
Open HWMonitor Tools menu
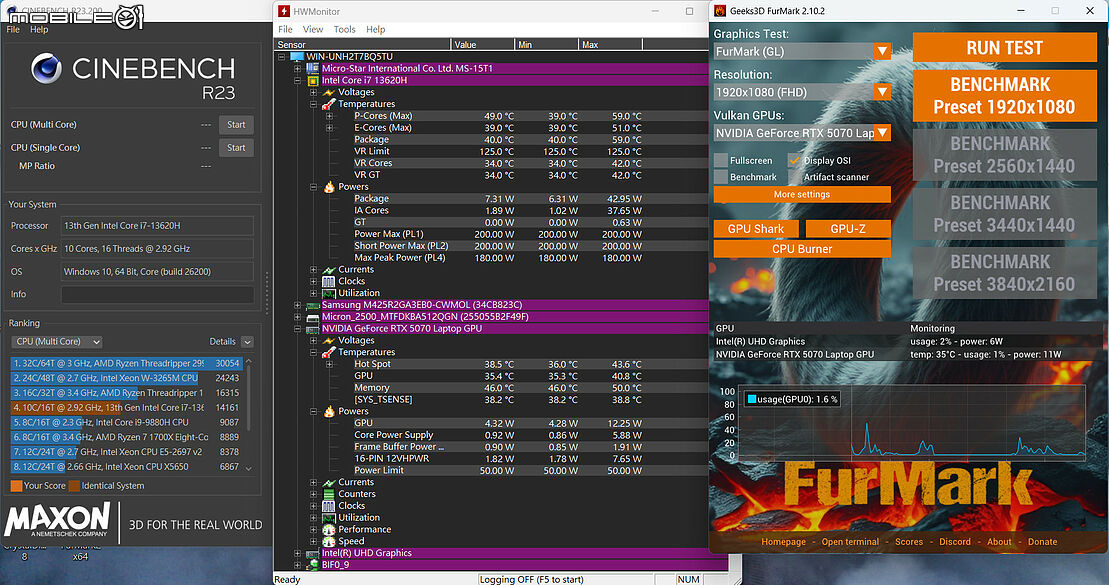click(344, 30)
